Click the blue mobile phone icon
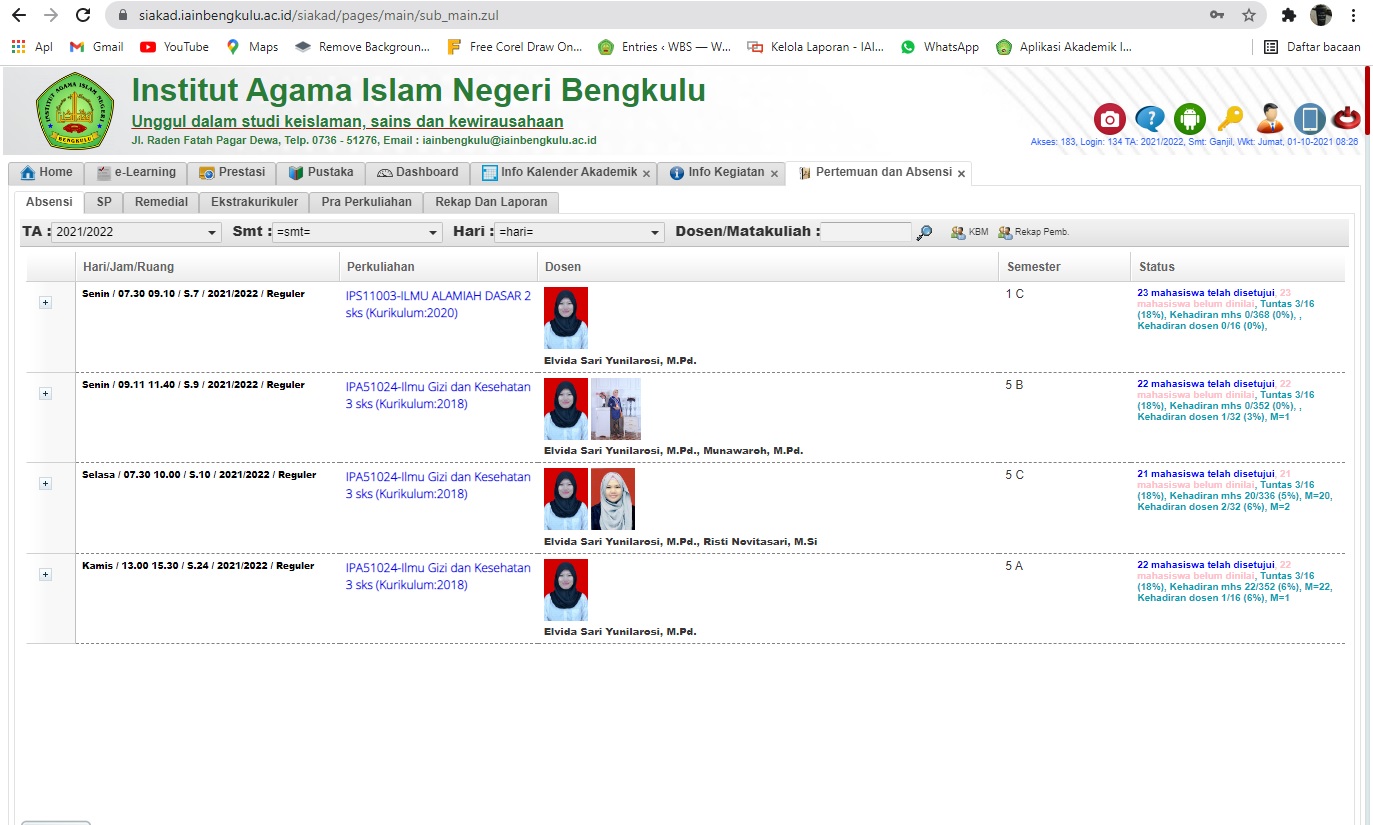Screen dimensions: 1373x825 pyautogui.click(x=1309, y=120)
